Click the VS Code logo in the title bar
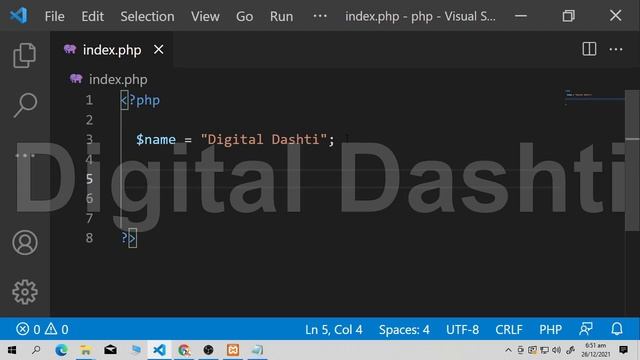Image resolution: width=640 pixels, height=360 pixels. (x=19, y=16)
